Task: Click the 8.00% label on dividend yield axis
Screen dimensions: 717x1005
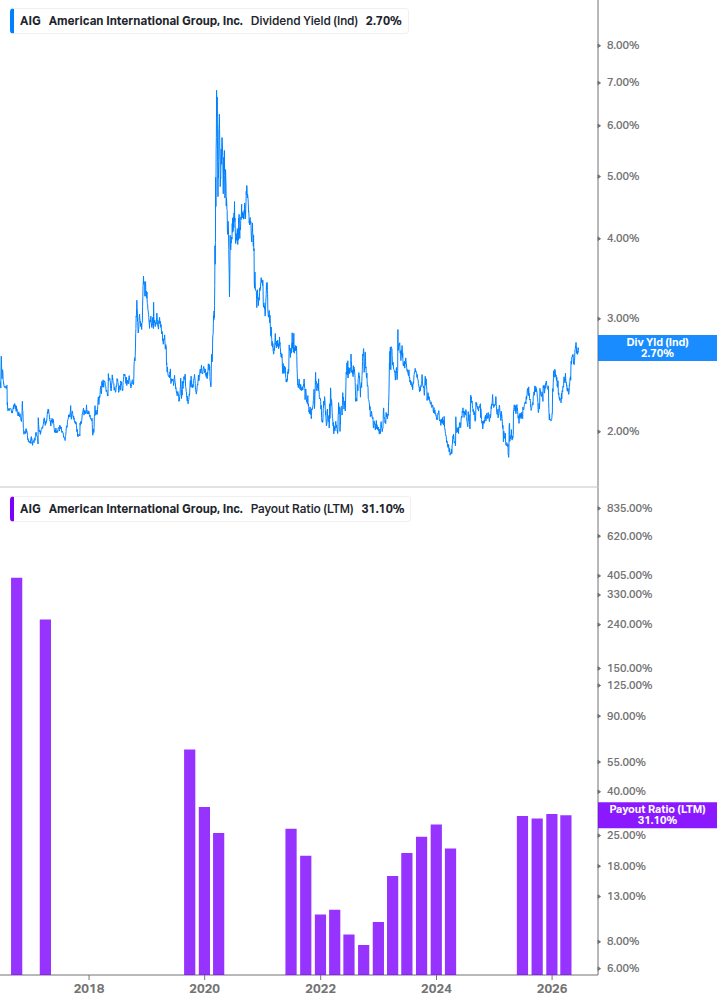Action: (623, 46)
